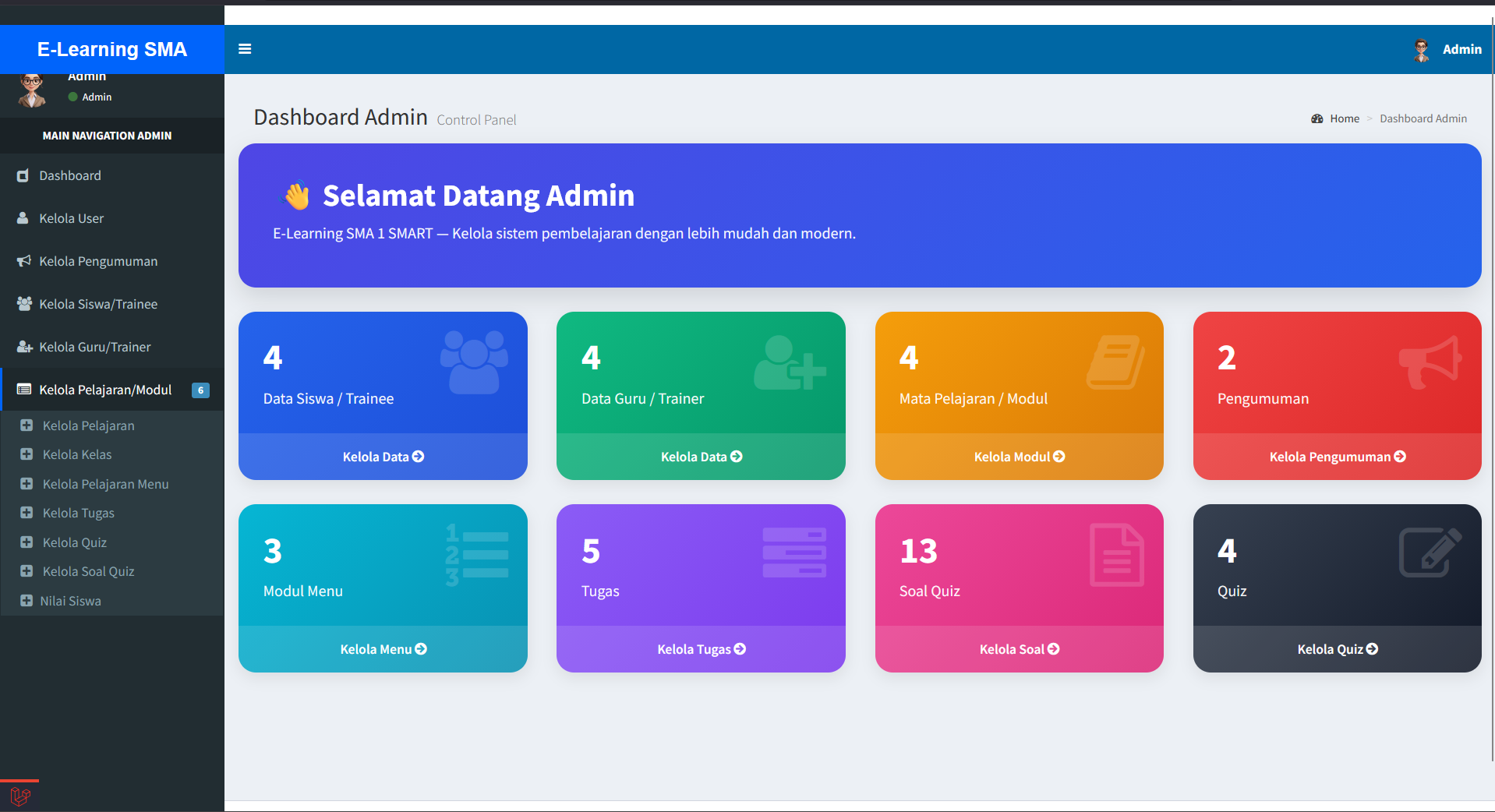Click the Laravel debugbar icon
Image resolution: width=1495 pixels, height=812 pixels.
coord(20,796)
